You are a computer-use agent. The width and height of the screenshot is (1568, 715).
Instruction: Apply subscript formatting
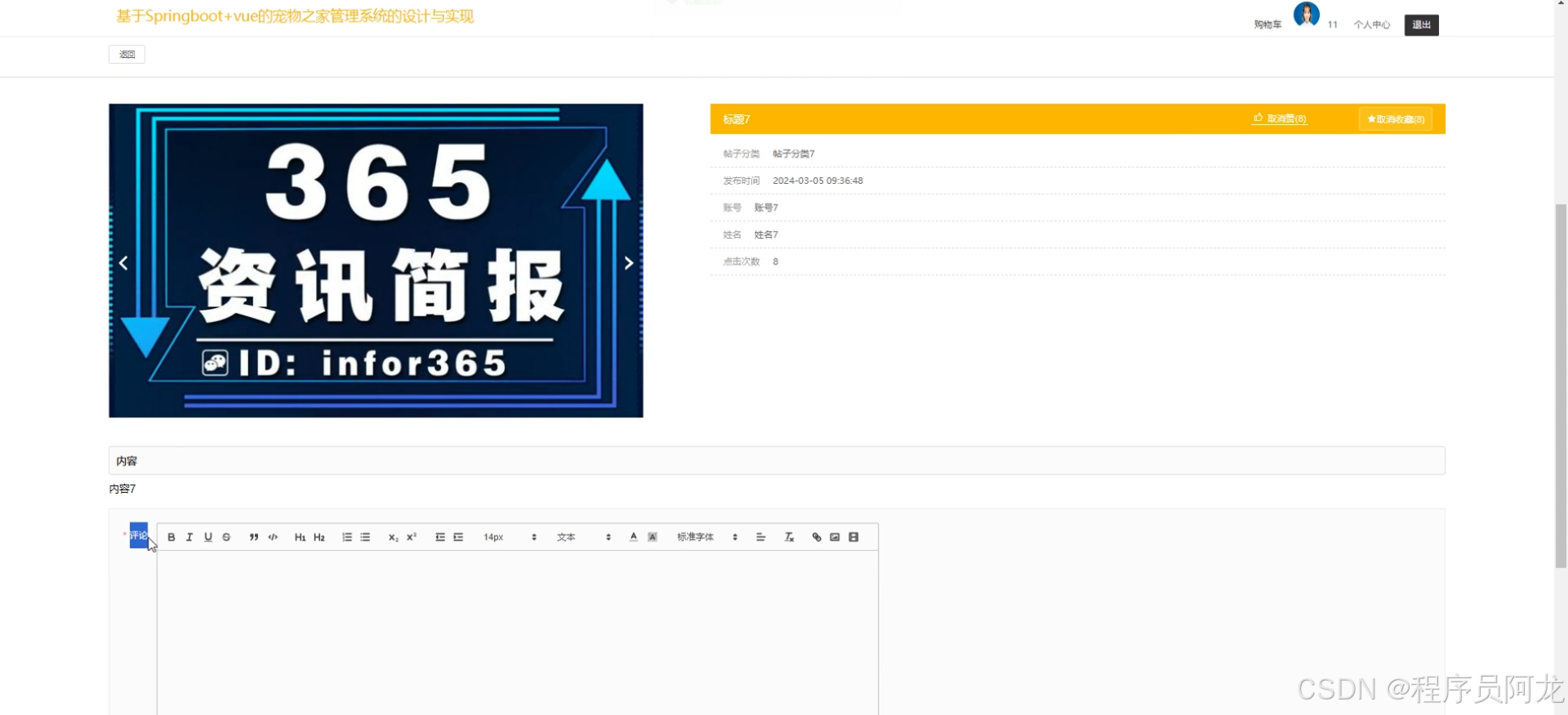click(393, 537)
